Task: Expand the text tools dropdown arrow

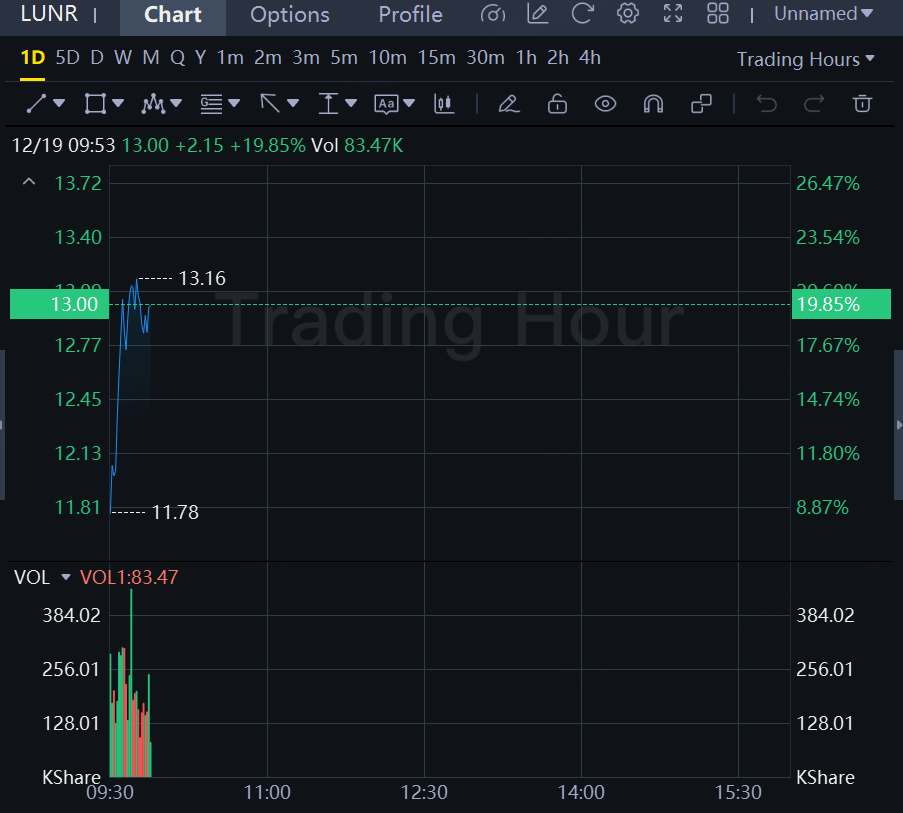Action: [x=409, y=104]
